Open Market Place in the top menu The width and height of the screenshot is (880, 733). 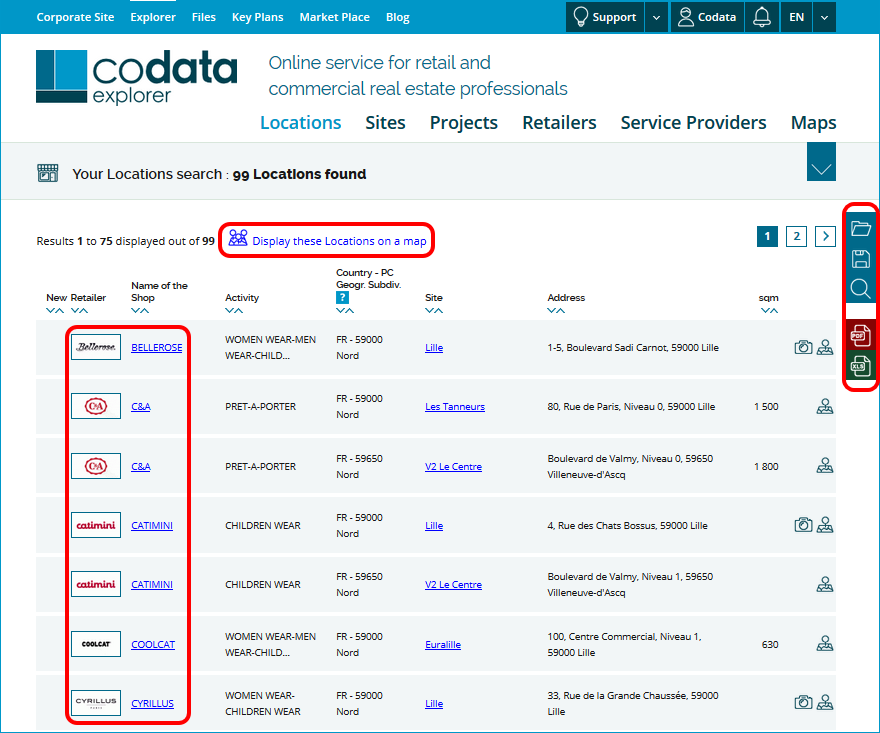pos(334,17)
